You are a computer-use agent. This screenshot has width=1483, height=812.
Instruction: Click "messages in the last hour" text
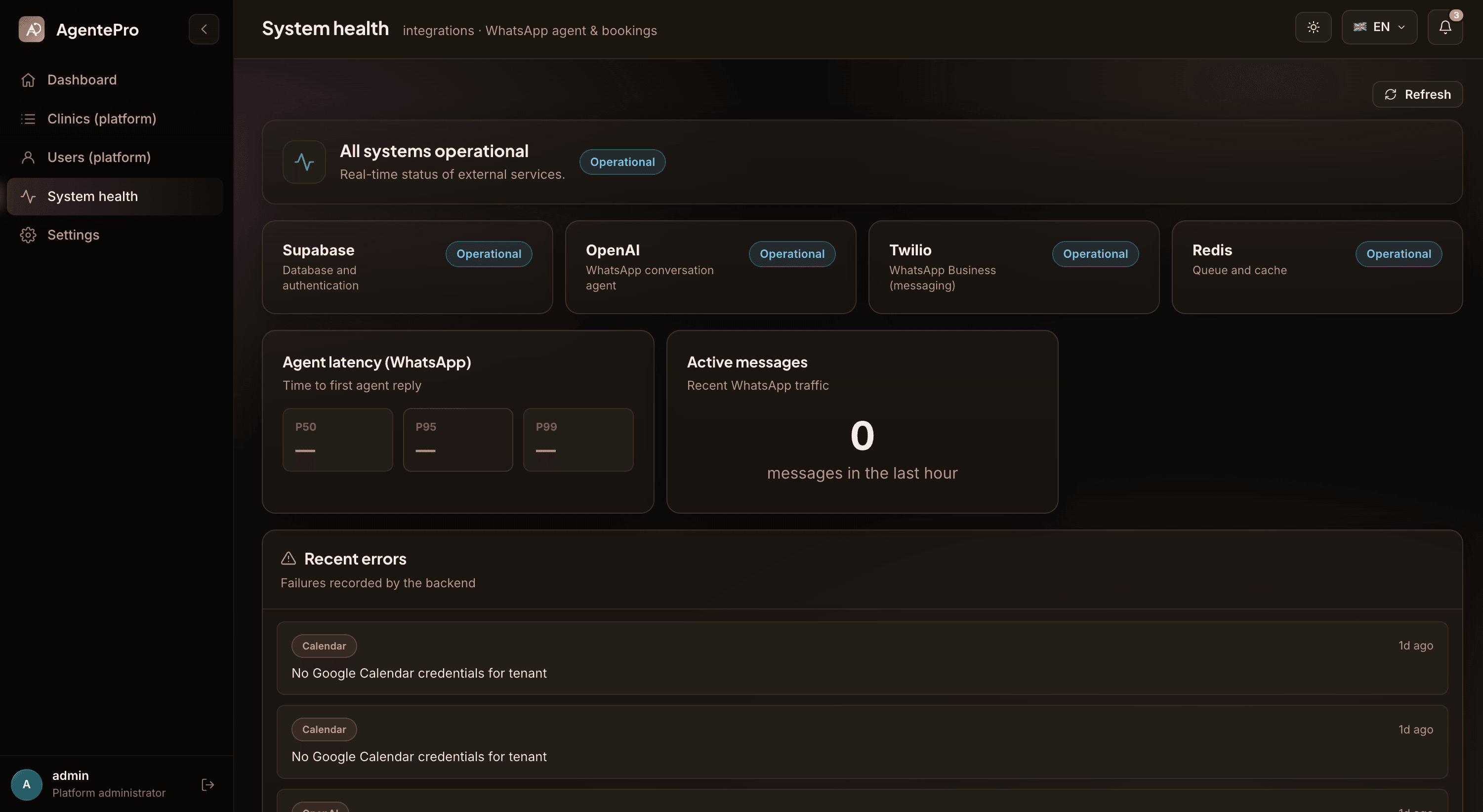point(862,473)
